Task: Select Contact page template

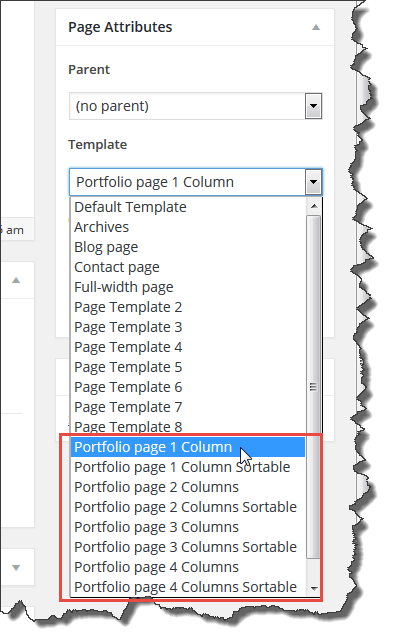Action: click(x=188, y=267)
